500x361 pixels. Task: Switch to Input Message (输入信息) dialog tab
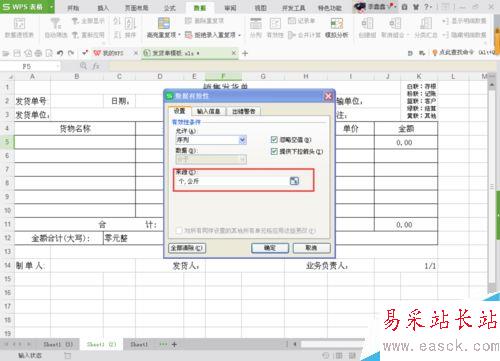pyautogui.click(x=208, y=111)
